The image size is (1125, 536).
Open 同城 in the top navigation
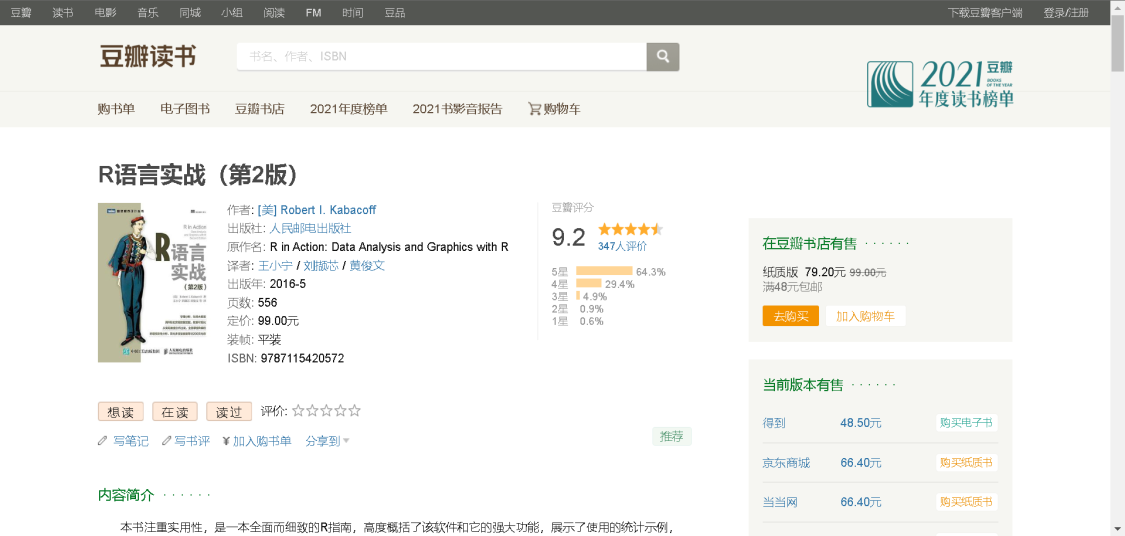[x=190, y=13]
